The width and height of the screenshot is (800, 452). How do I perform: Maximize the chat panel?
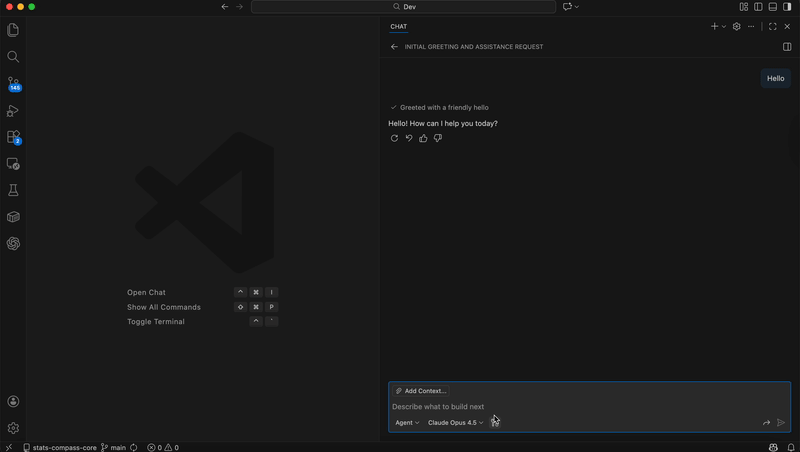point(772,27)
